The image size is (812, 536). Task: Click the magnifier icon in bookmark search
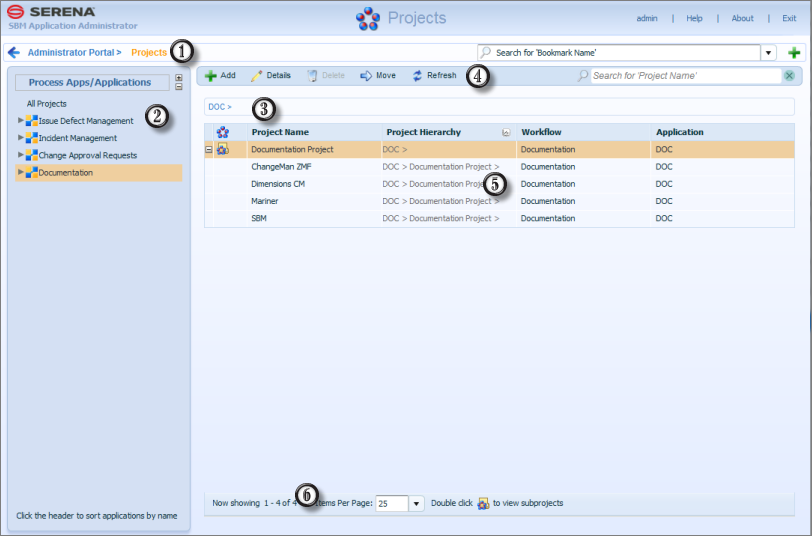[x=485, y=52]
